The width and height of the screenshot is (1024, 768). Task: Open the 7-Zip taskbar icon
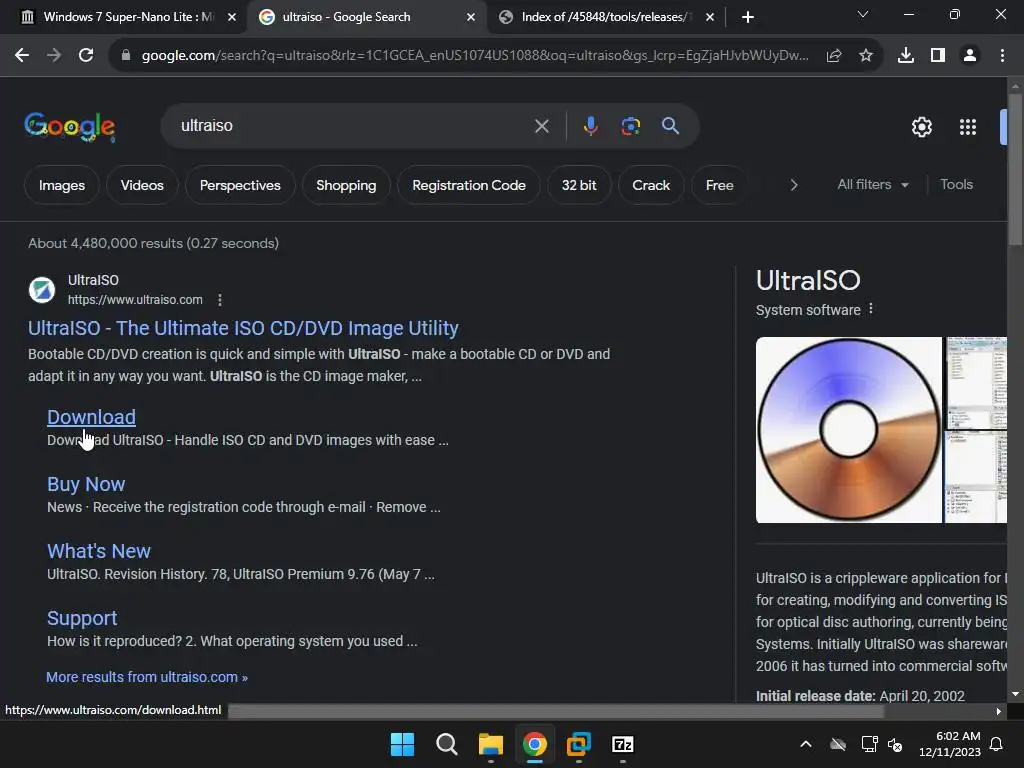point(622,744)
